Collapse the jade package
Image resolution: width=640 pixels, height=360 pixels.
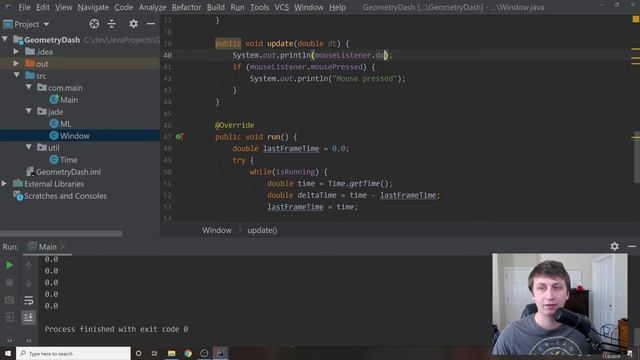coord(29,111)
